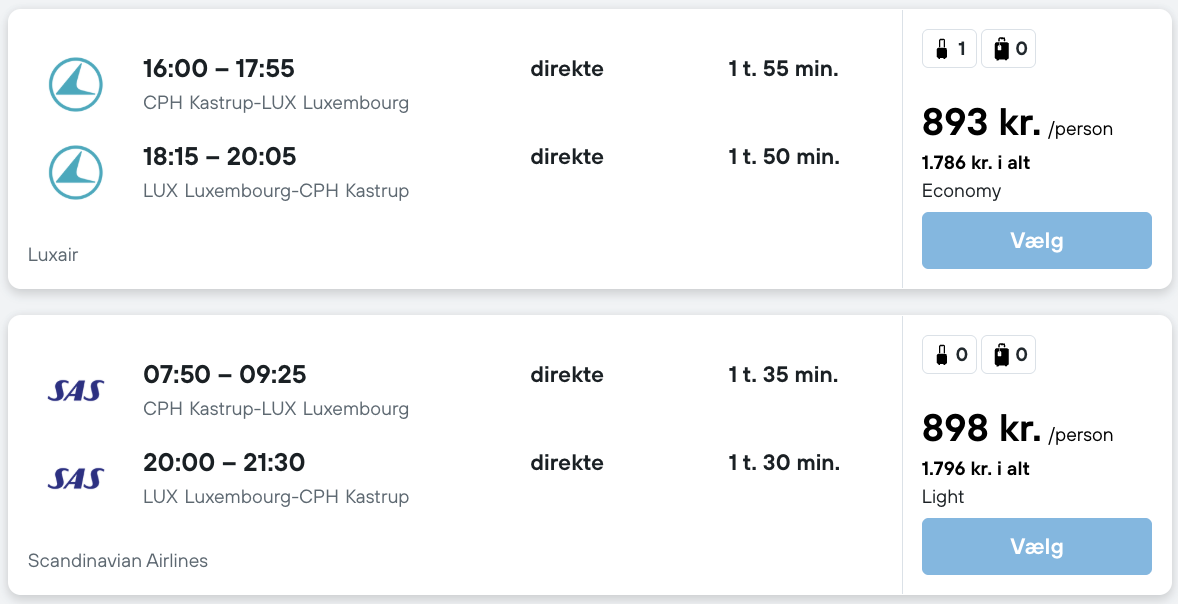
Task: Select the 20:00 – 21:30 SAS return
Action: coord(224,463)
